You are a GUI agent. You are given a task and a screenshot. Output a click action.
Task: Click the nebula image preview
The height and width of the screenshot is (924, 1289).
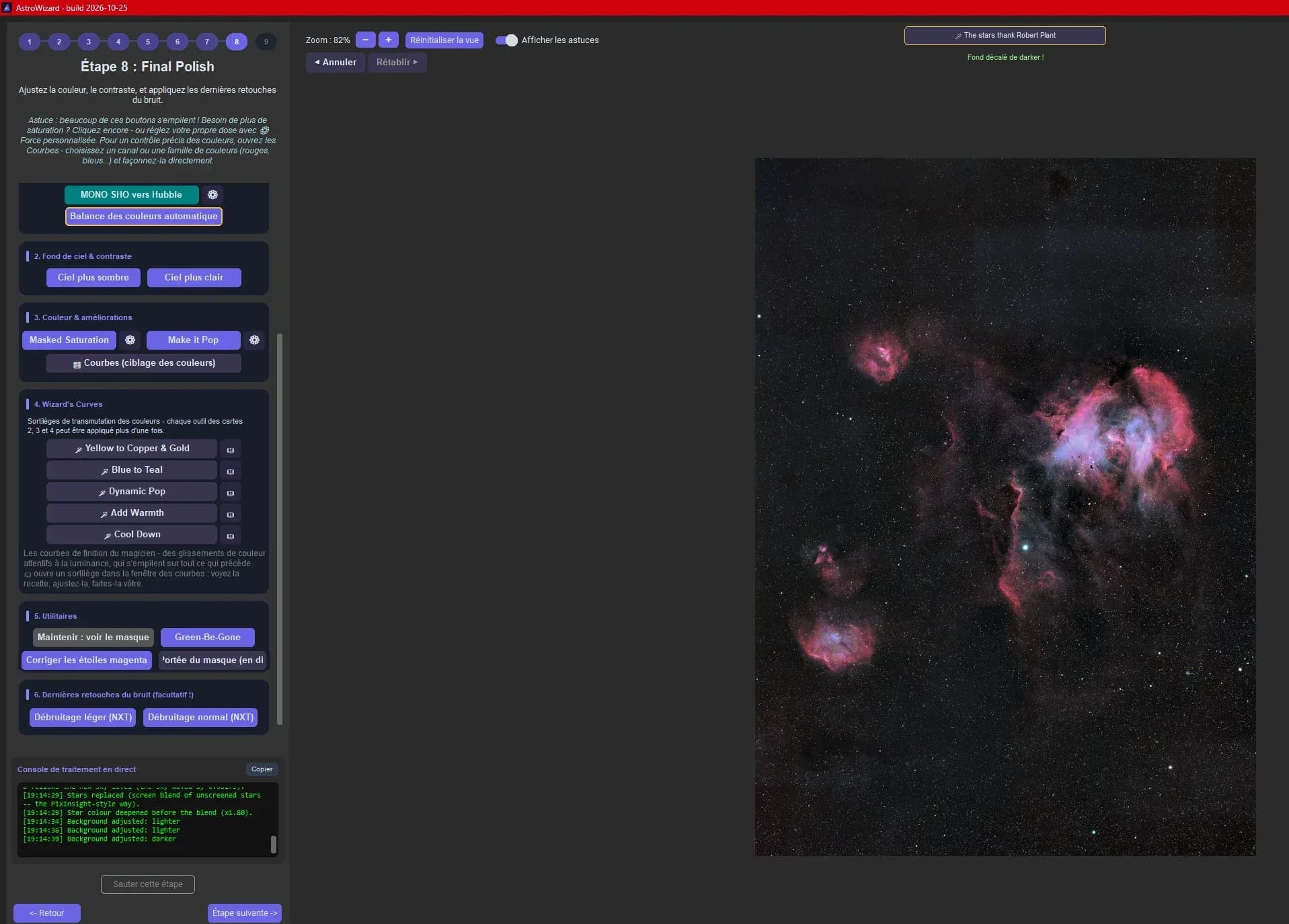1005,507
